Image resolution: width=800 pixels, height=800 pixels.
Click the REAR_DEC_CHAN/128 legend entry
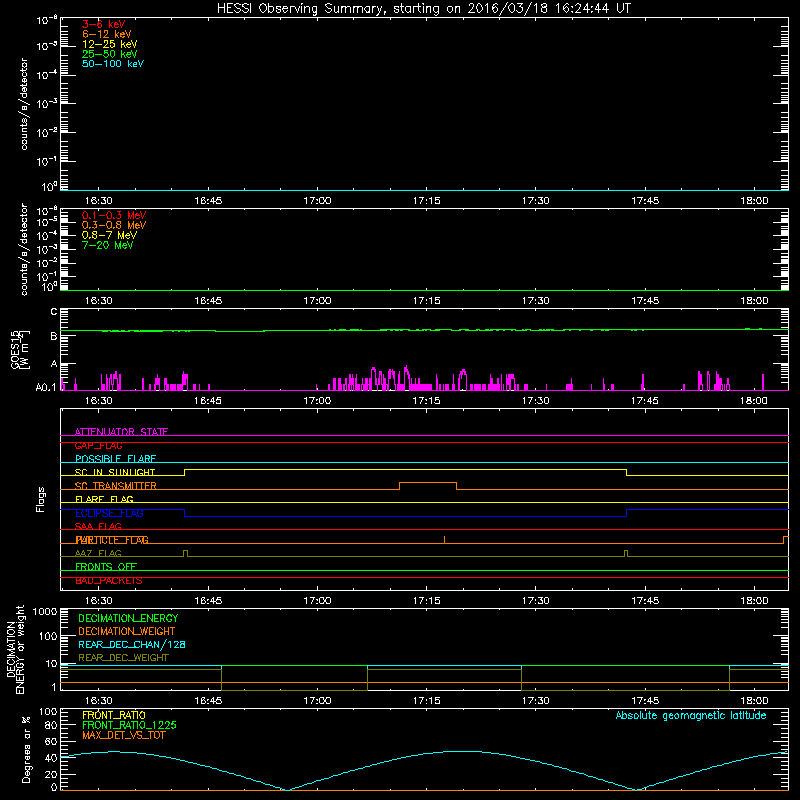pos(132,645)
